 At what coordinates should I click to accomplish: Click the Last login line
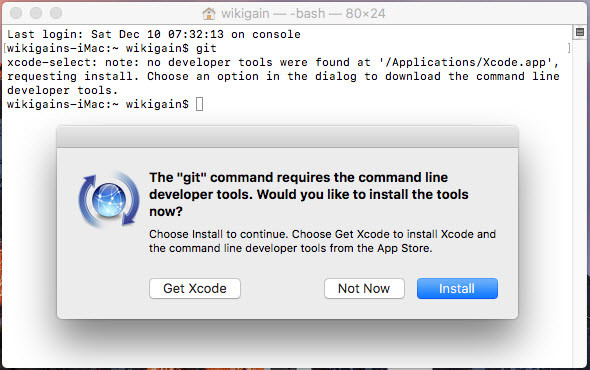(x=154, y=34)
